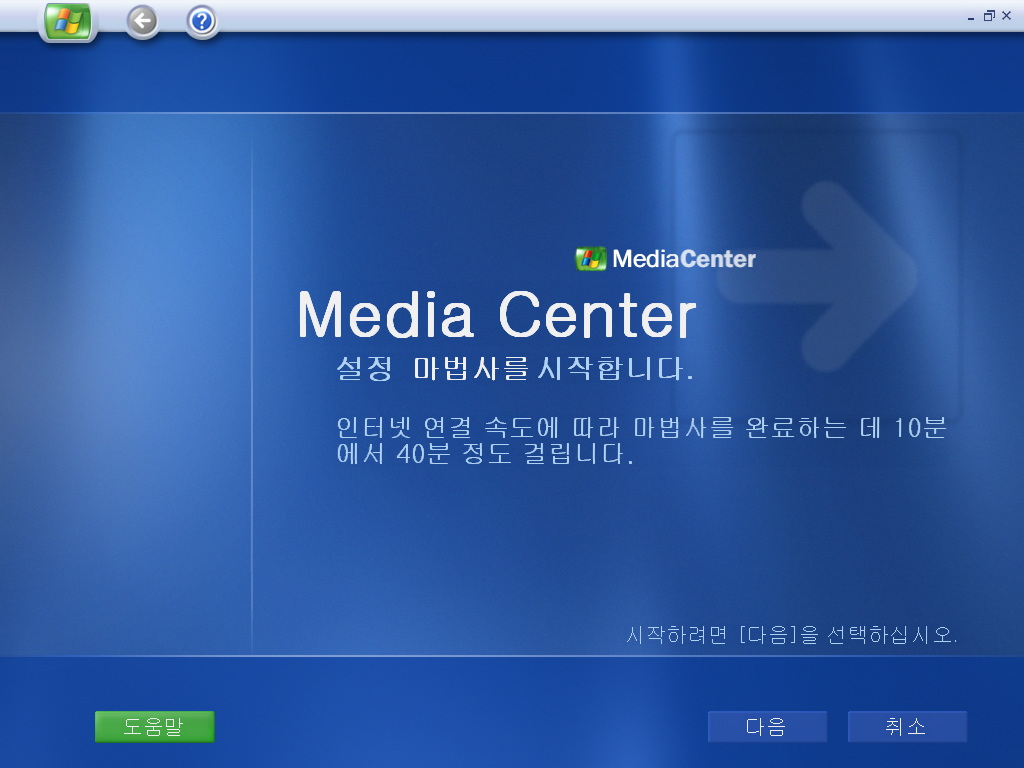This screenshot has width=1024, height=768.
Task: Cancel setup with the 취소 button
Action: tap(907, 726)
